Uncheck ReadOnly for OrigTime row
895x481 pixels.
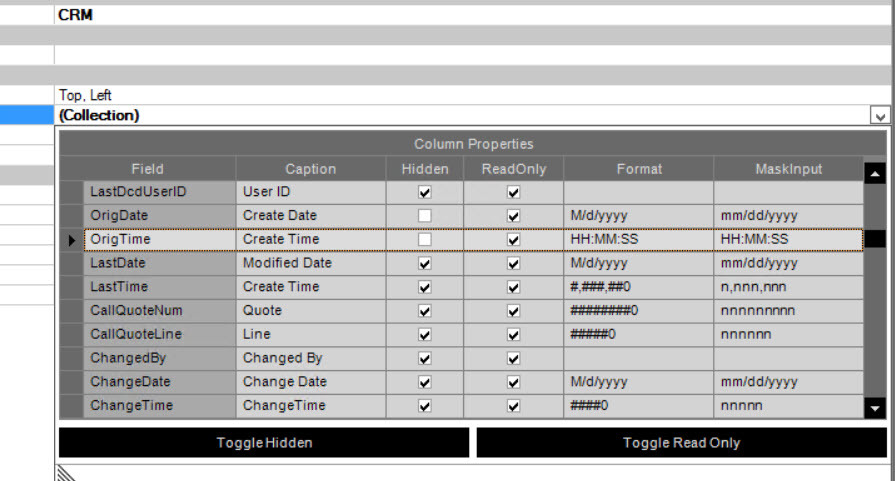(513, 240)
